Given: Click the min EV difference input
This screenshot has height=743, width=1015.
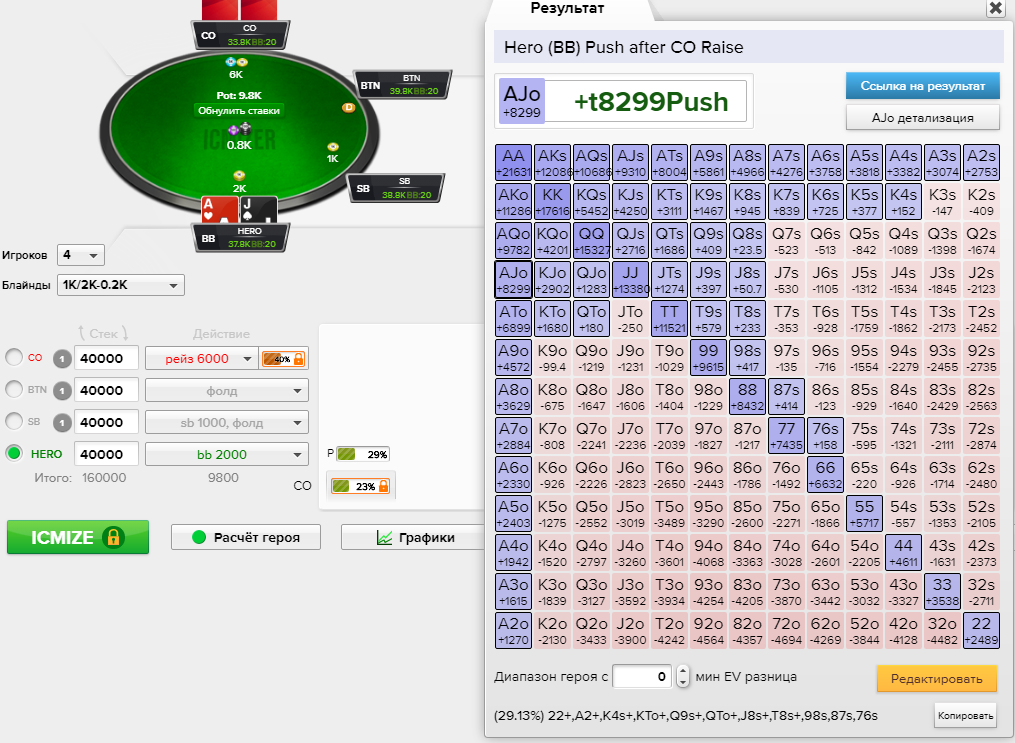Looking at the screenshot, I should point(643,676).
